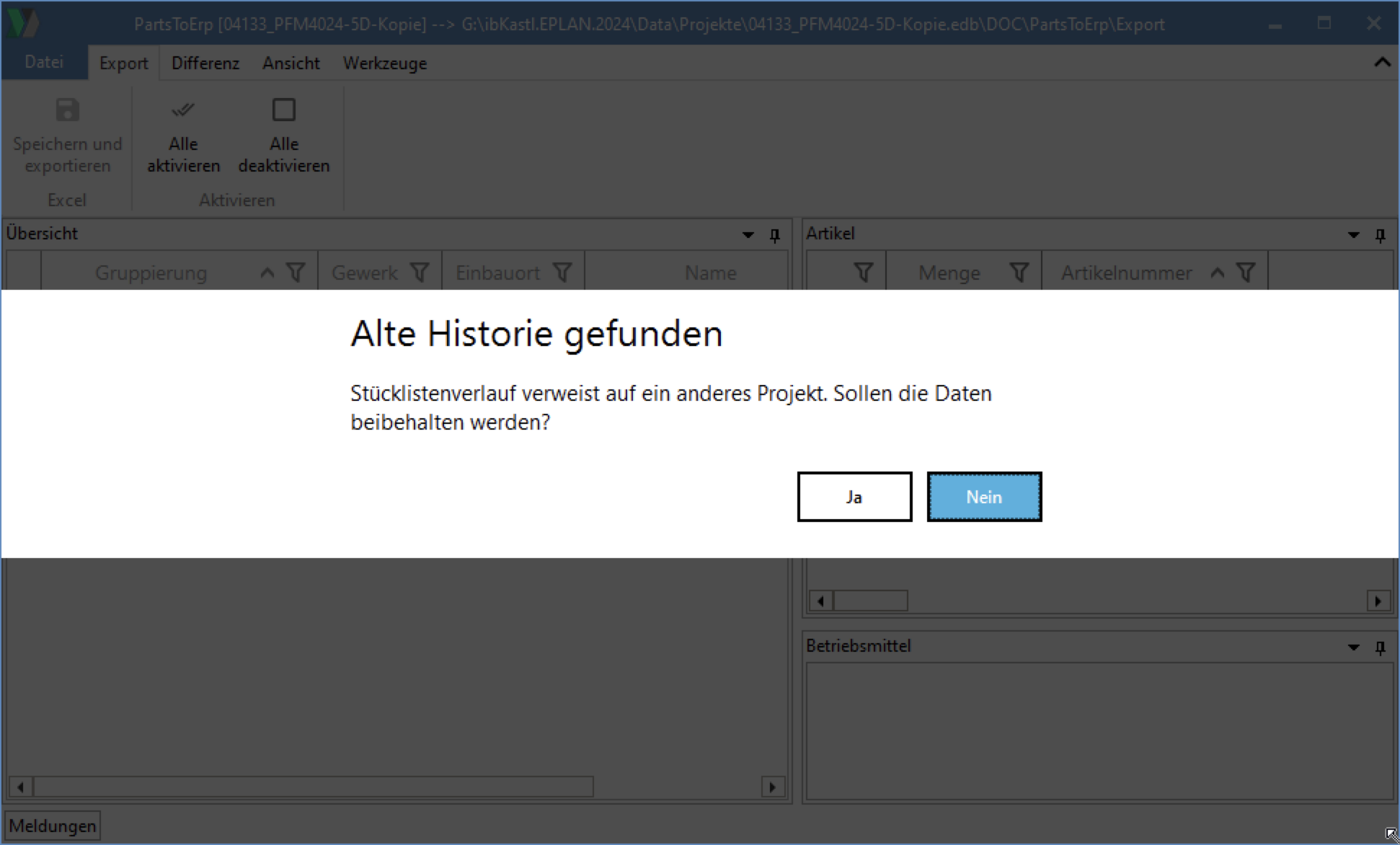Open the Artikel panel dropdown arrow
Screen dimensions: 1400x845
point(1353,235)
